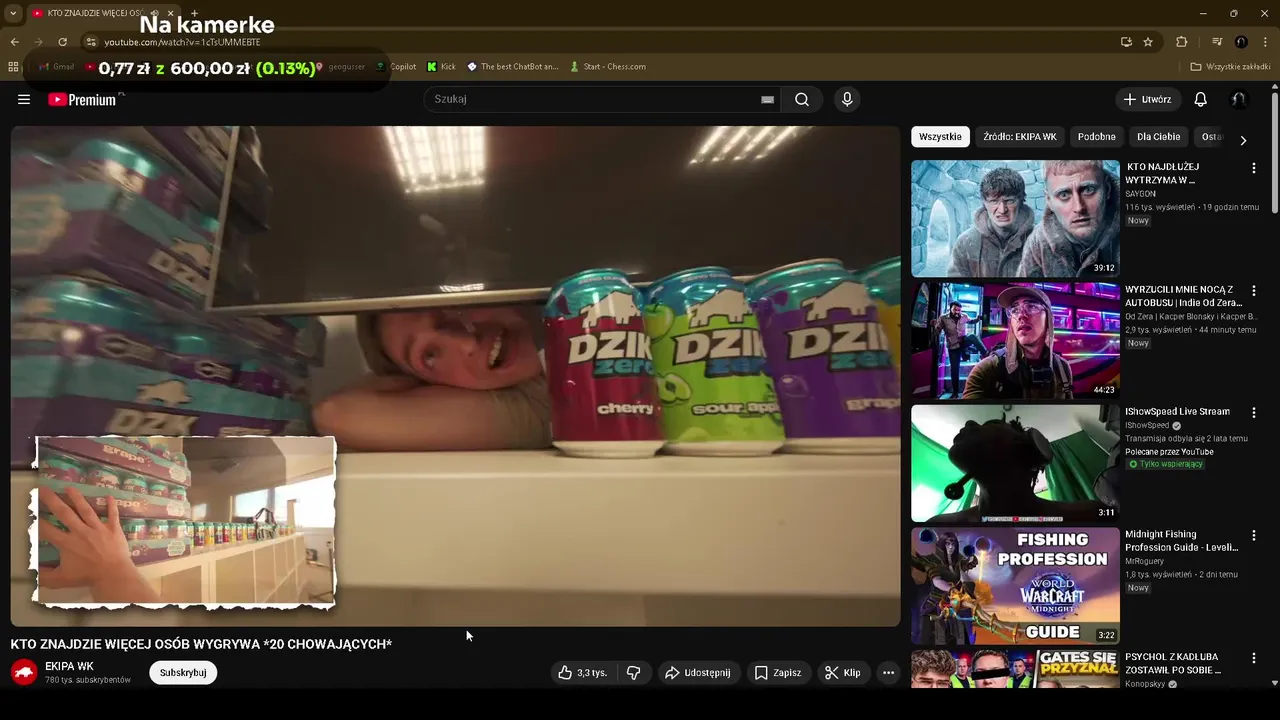Open the tab search dropdown arrow

(x=12, y=13)
